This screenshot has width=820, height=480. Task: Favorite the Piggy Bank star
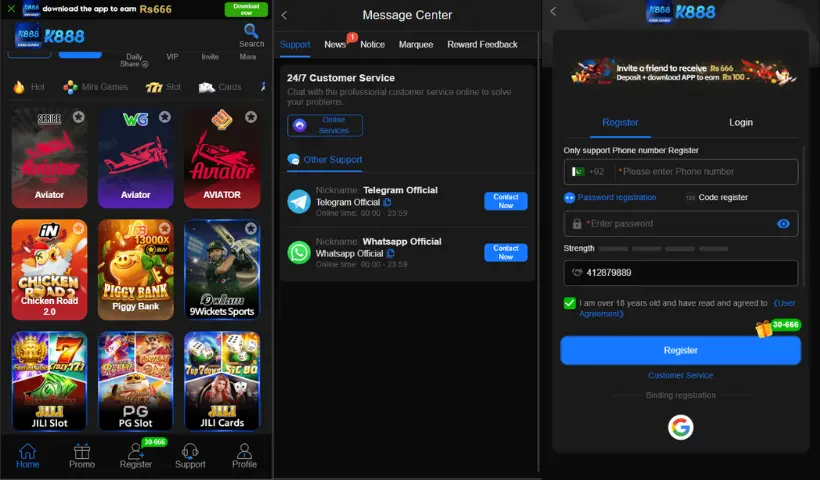point(165,228)
